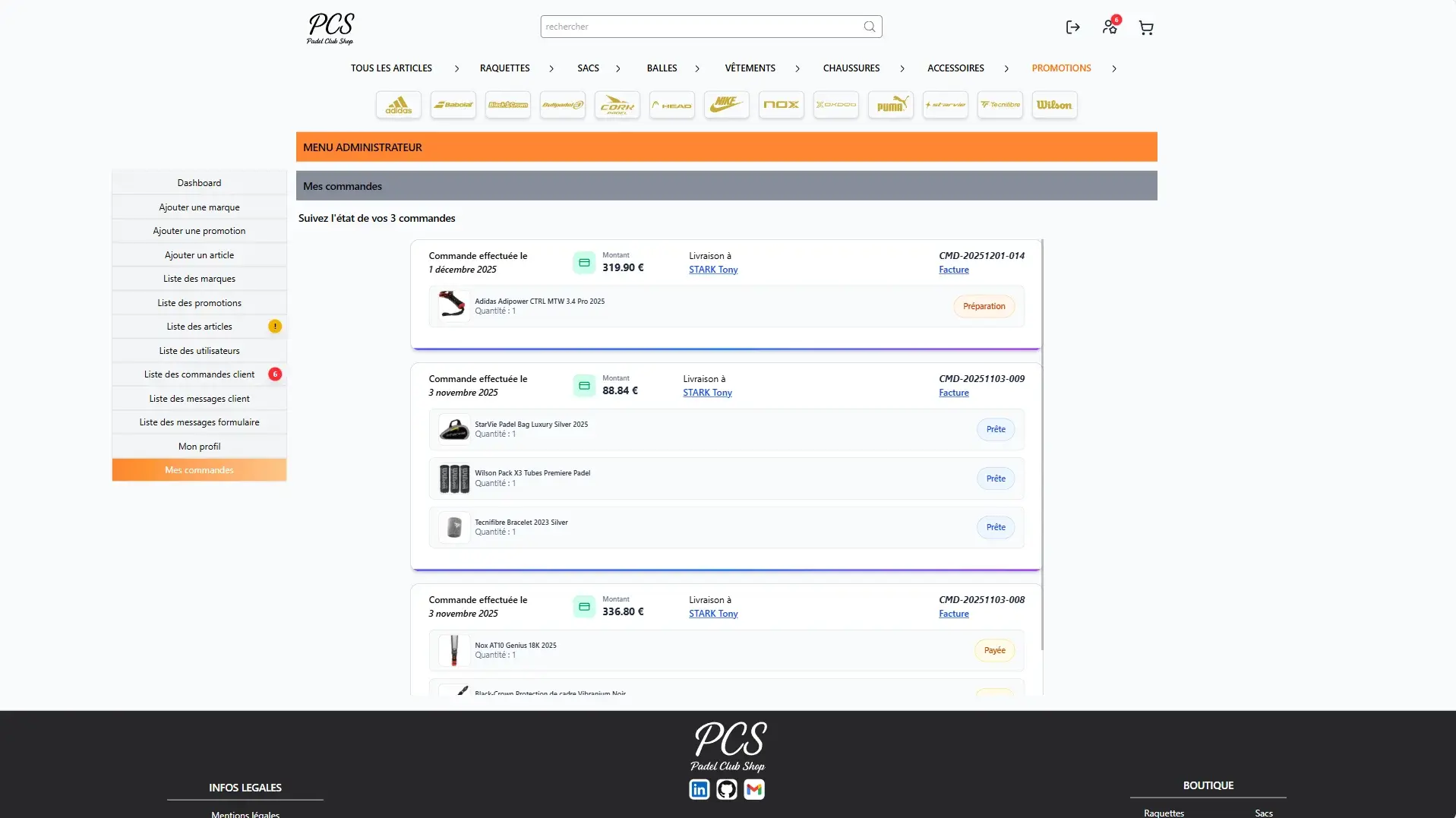Expand the chevron next to TOUS LES ARTICLES
Viewport: 1456px width, 818px height.
(456, 68)
